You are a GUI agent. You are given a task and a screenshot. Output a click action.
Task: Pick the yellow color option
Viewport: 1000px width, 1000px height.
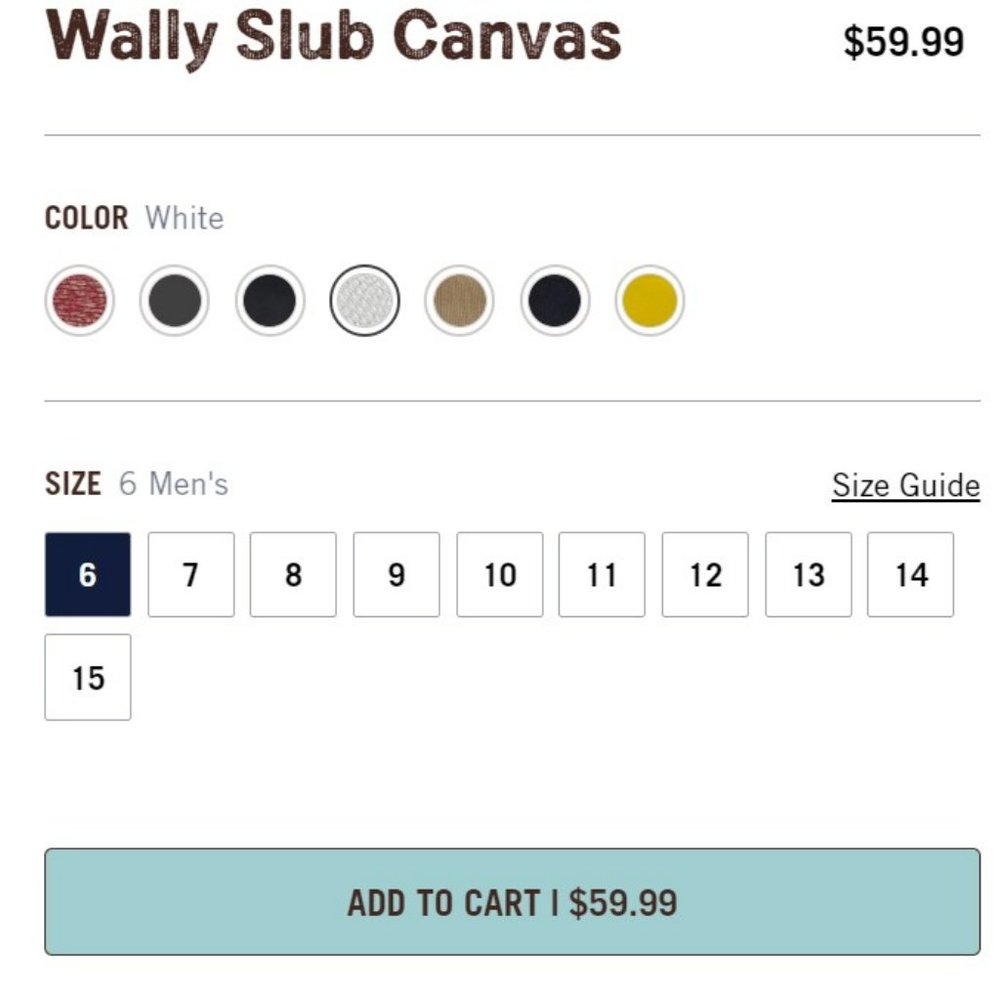pos(649,300)
